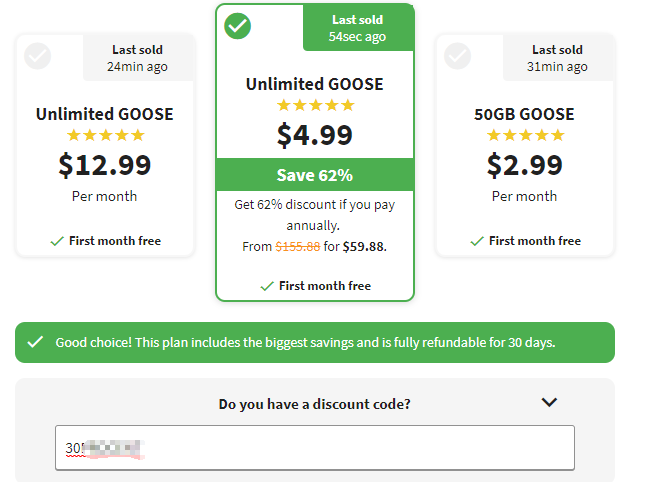Toggle the green checkmark on the $4.99 plan

coord(237,26)
